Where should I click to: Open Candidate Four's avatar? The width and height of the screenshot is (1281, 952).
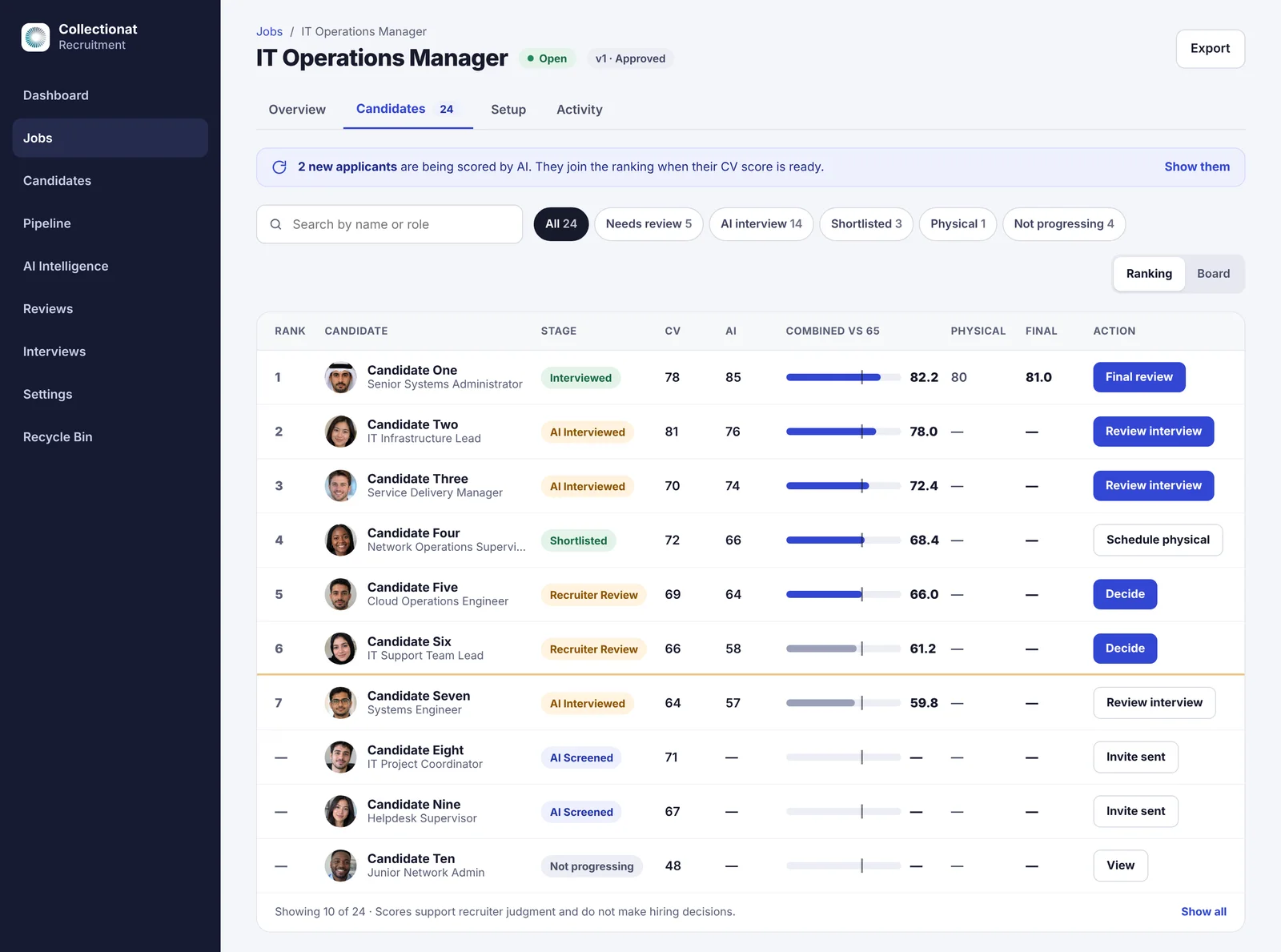340,540
